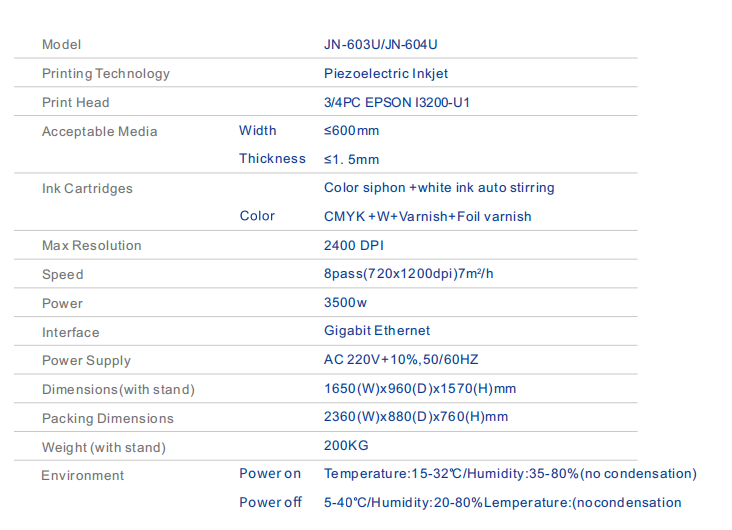This screenshot has height=530, width=732.
Task: Click the ≤600mm width value
Action: (352, 131)
